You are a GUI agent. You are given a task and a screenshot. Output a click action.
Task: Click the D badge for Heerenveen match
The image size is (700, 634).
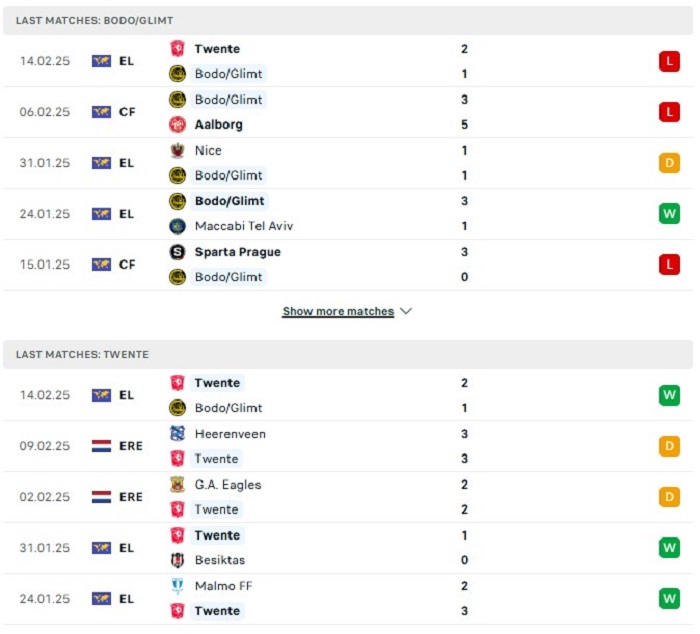[669, 446]
